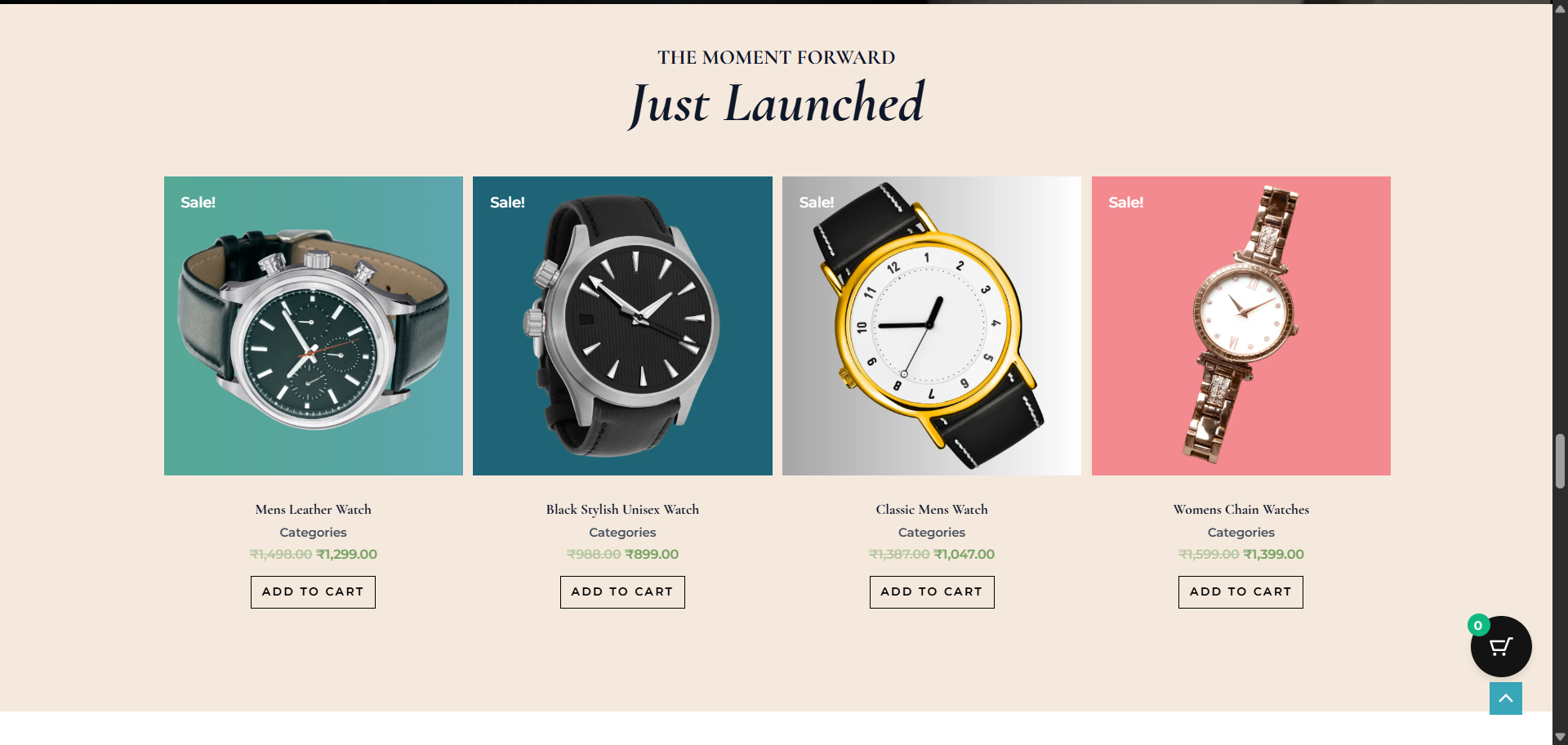Open the Black Stylish Unisex Watch title link
Image resolution: width=1568 pixels, height=745 pixels.
[x=622, y=510]
